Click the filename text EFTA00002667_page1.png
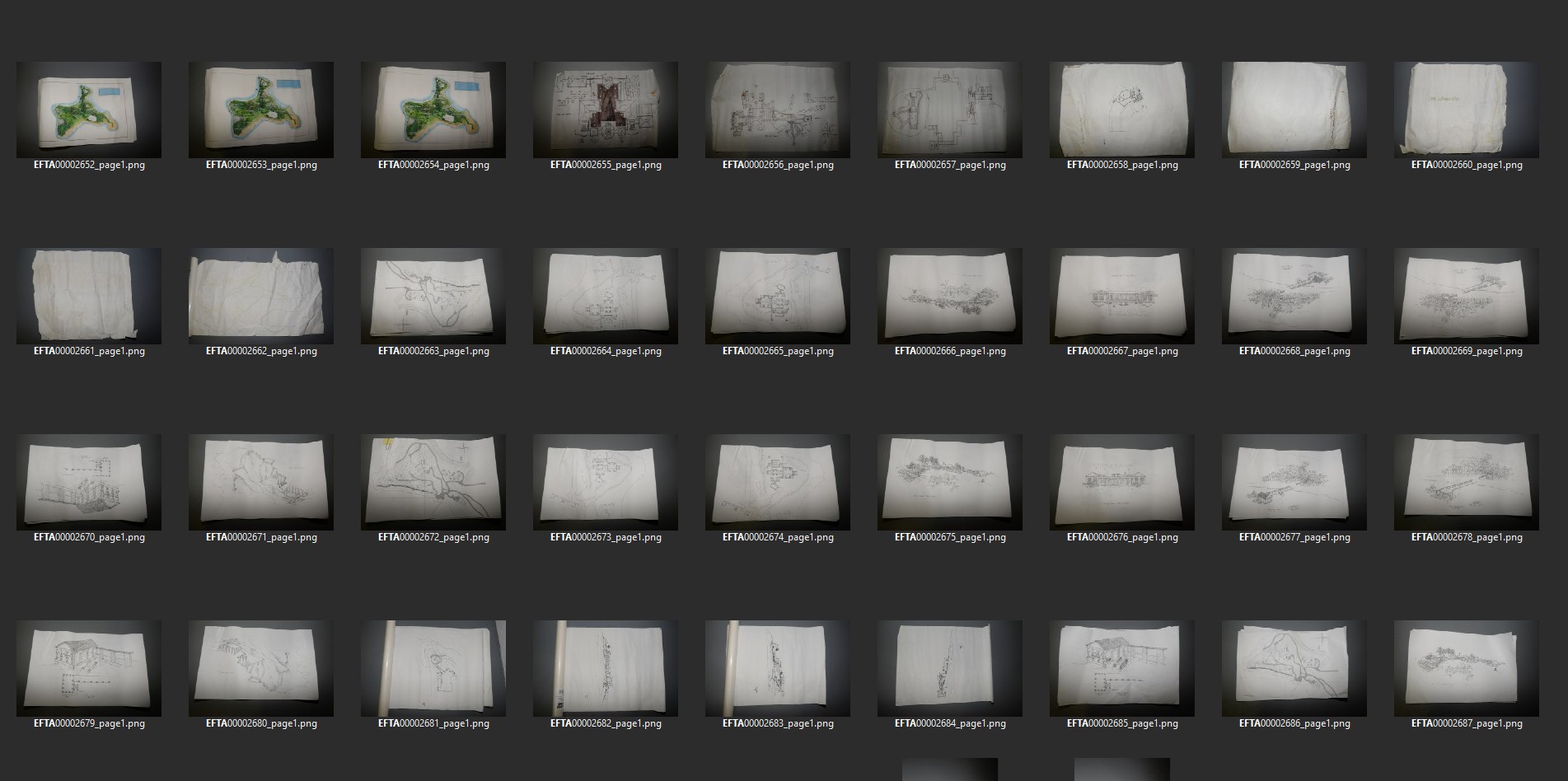 pyautogui.click(x=1122, y=351)
